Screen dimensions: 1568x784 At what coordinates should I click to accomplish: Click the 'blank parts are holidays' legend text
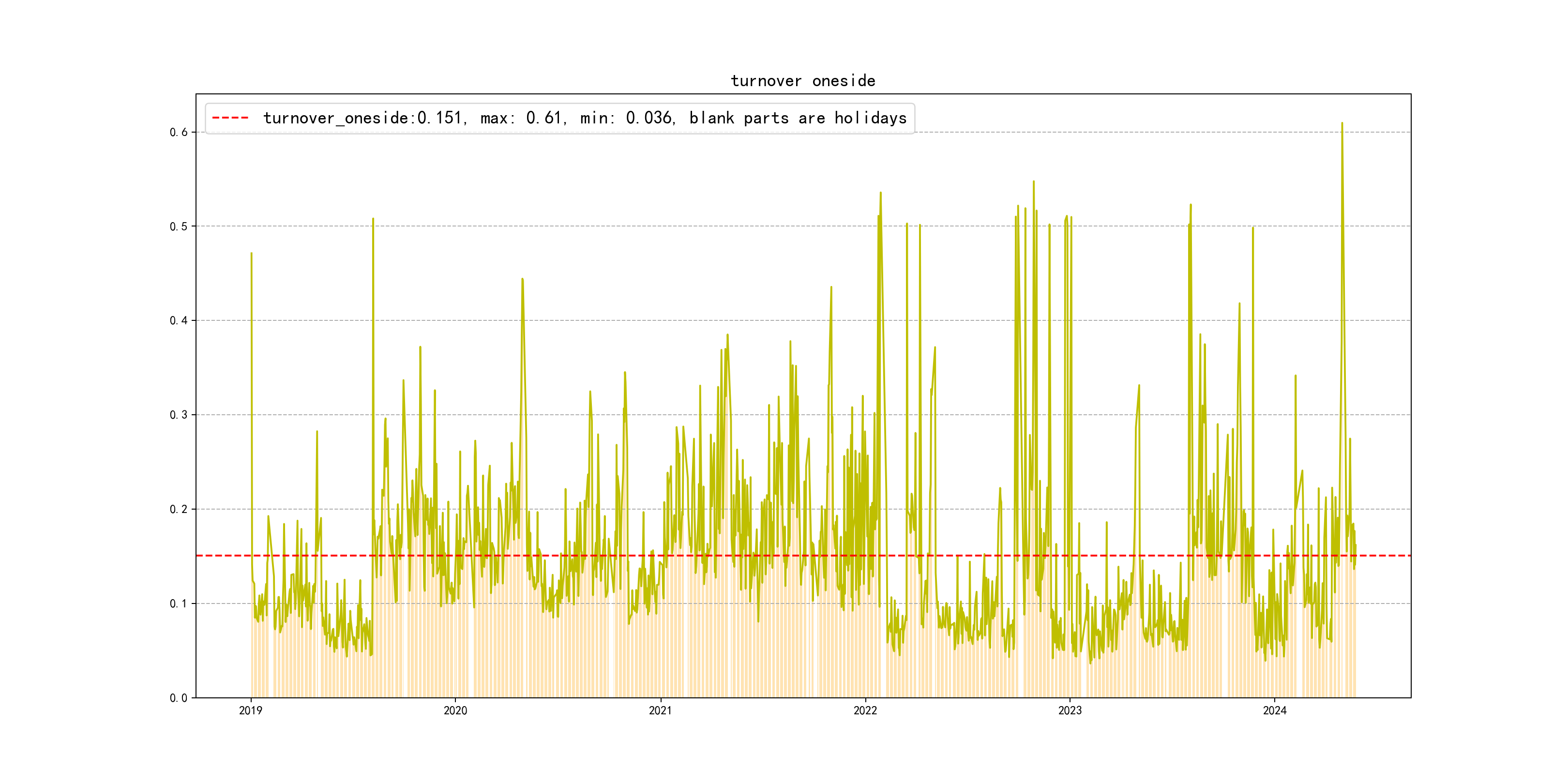[798, 118]
